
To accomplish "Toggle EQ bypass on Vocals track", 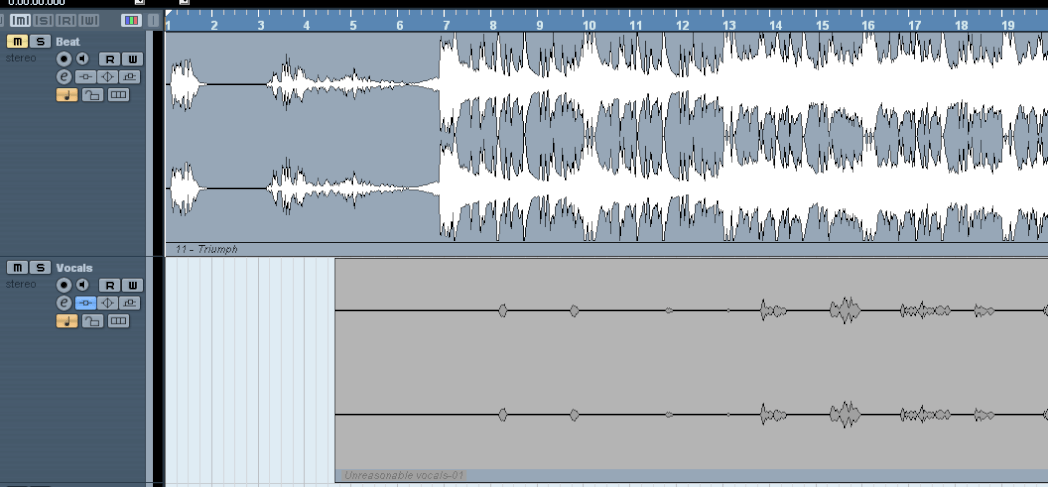I will (108, 303).
